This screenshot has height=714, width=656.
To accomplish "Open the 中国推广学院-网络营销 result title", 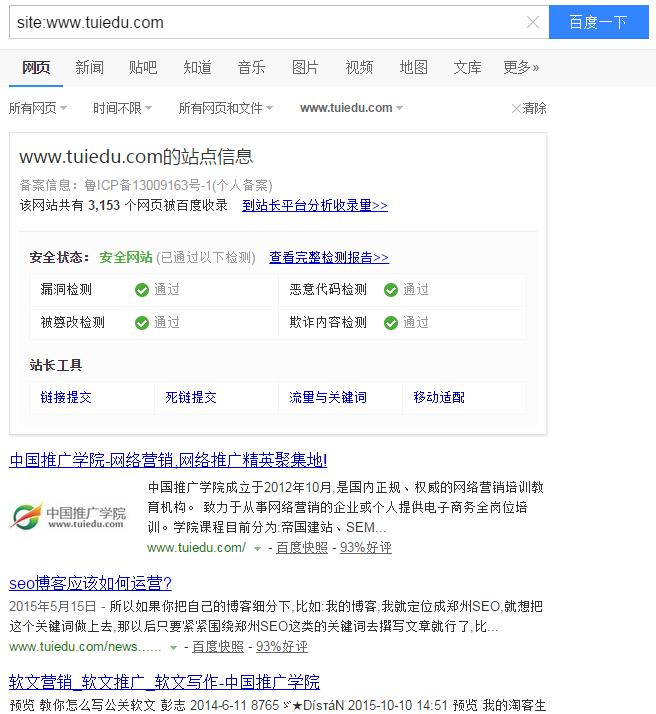I will point(168,460).
